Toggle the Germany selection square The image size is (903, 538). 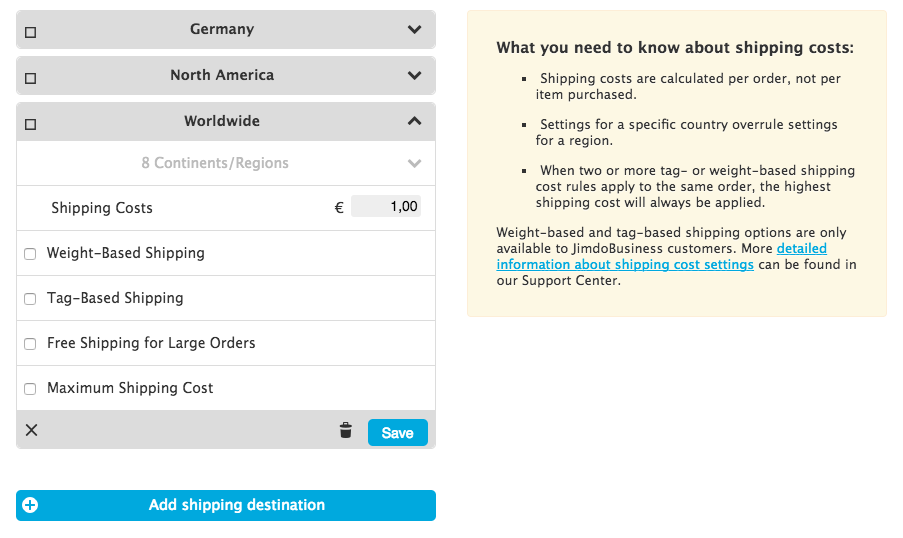coord(31,32)
